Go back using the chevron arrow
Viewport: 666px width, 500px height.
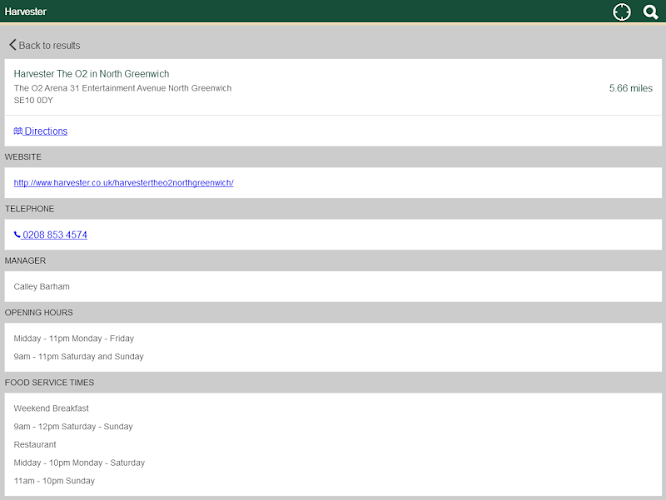click(12, 45)
